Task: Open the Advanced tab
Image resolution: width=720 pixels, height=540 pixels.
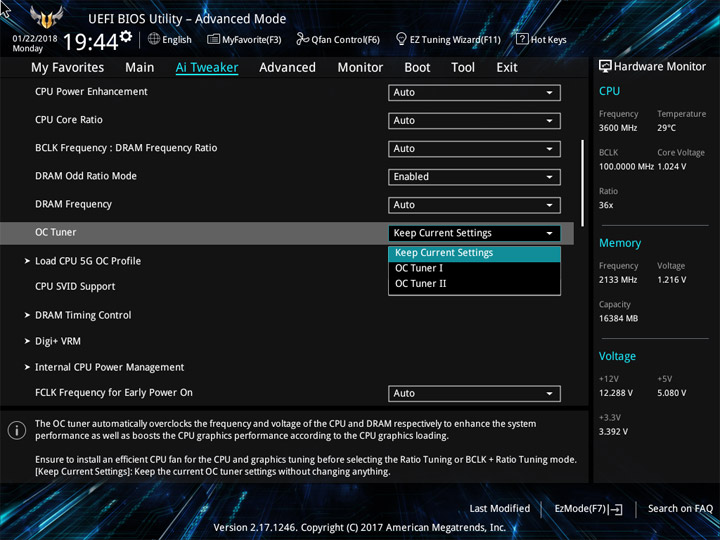Action: point(287,68)
